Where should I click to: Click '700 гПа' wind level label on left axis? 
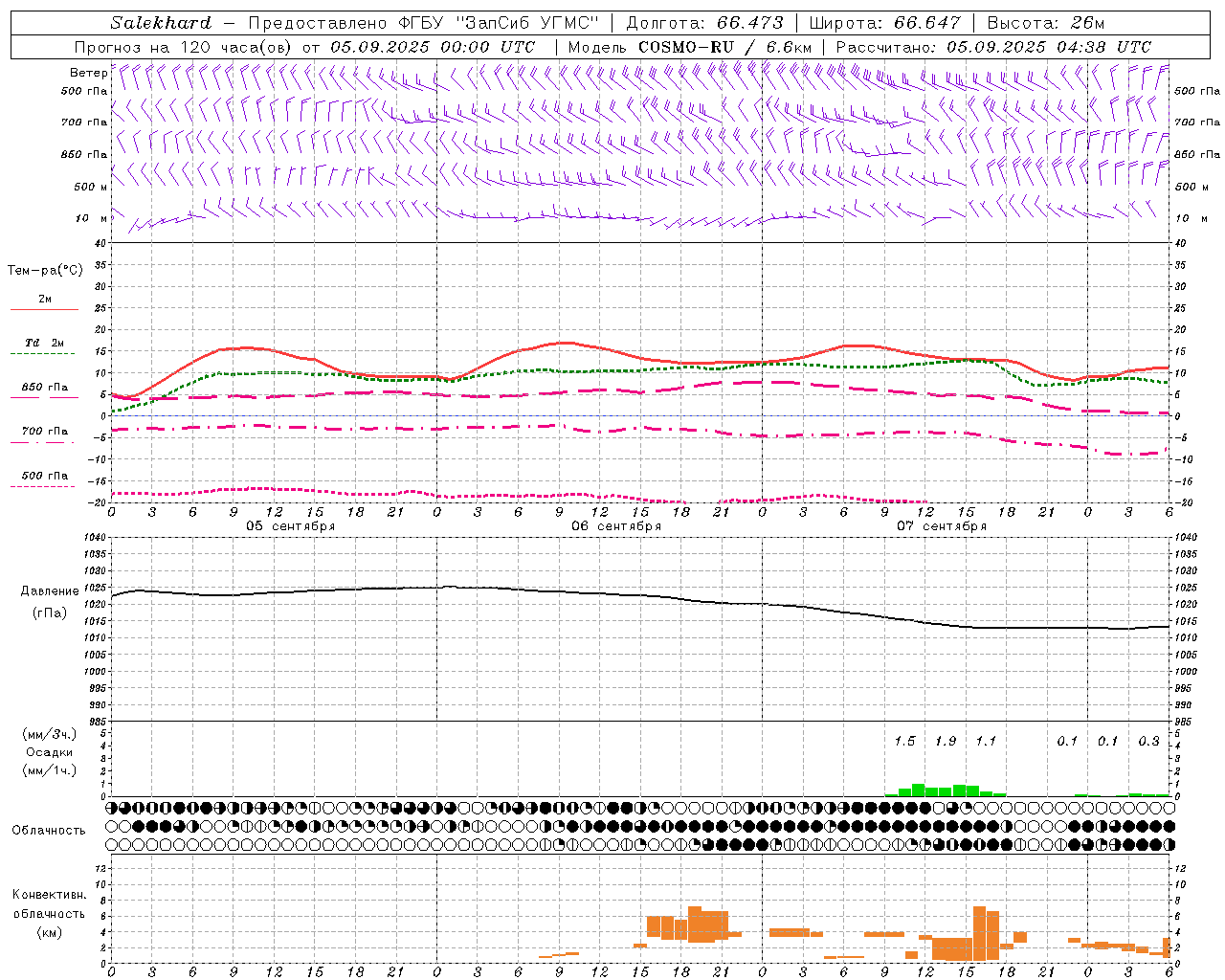pyautogui.click(x=84, y=122)
